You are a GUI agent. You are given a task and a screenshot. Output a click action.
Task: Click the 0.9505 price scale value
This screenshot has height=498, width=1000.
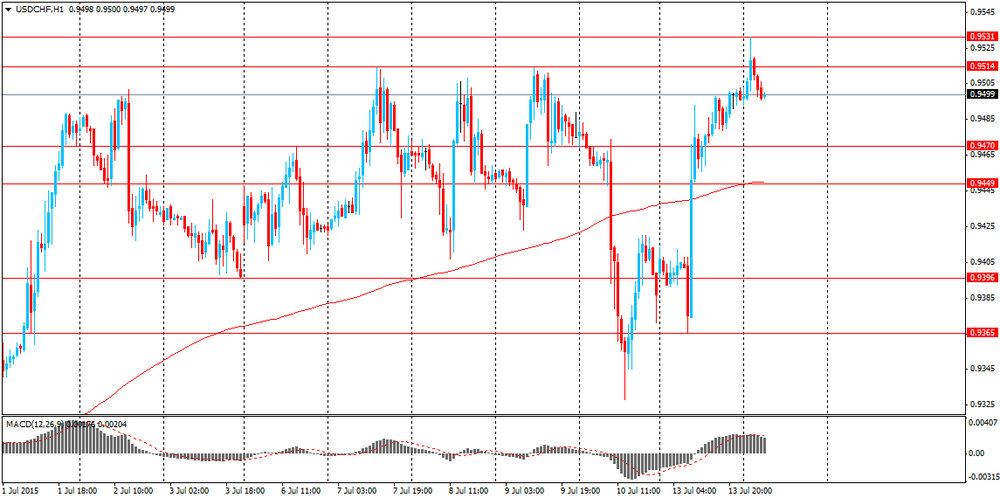(x=980, y=83)
